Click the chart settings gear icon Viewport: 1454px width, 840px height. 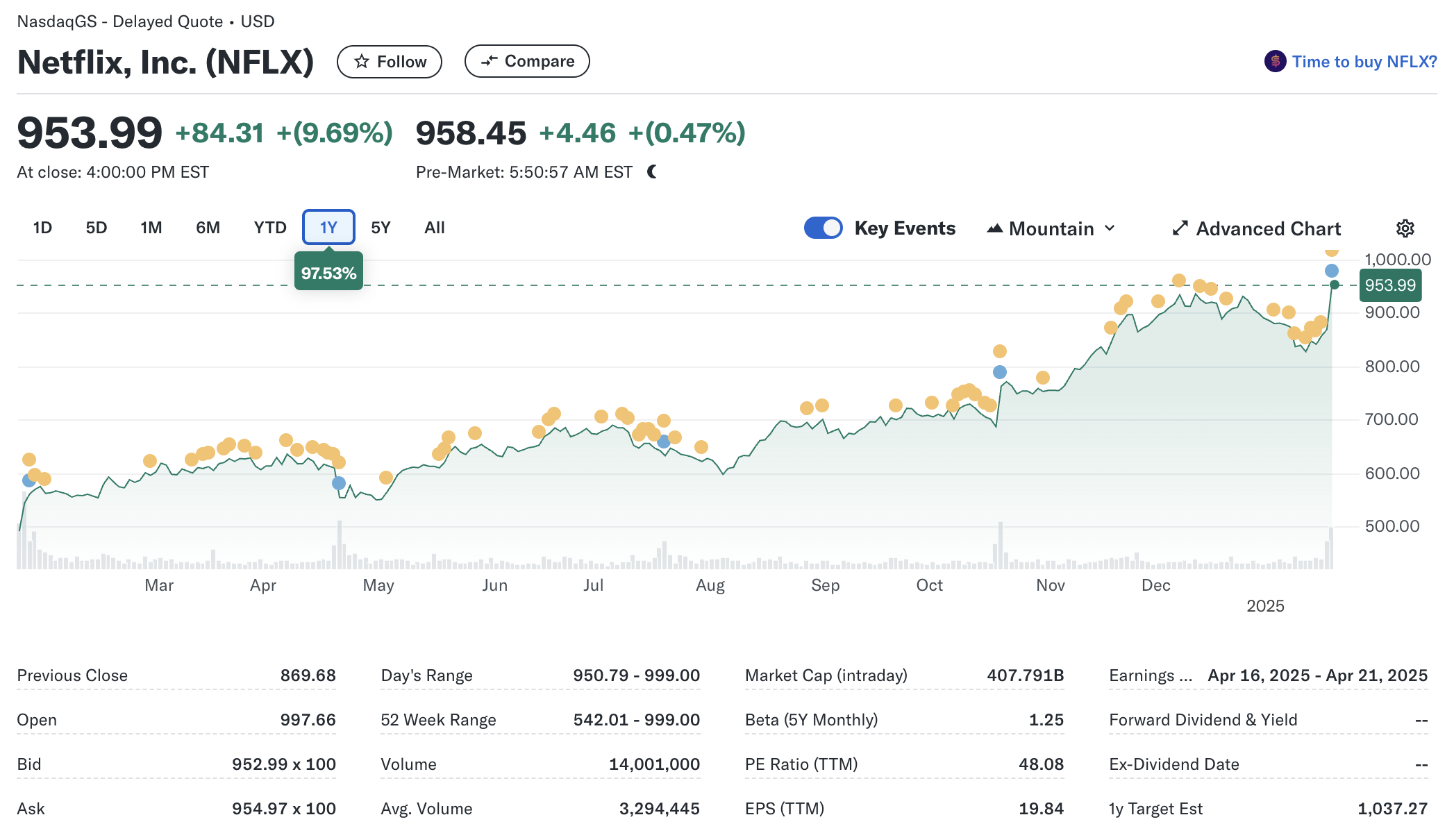point(1405,228)
